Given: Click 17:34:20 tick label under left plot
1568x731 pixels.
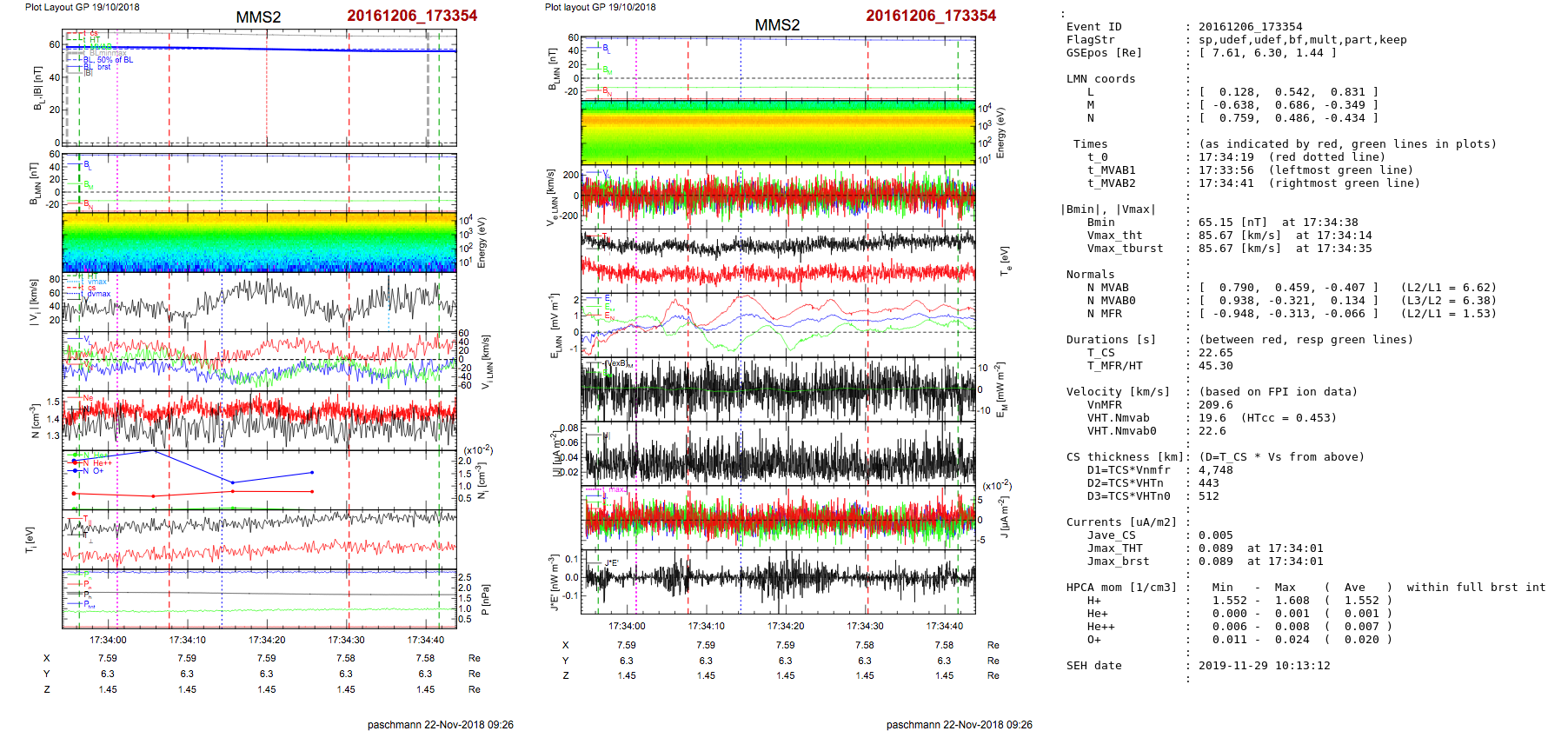Looking at the screenshot, I should [x=267, y=640].
